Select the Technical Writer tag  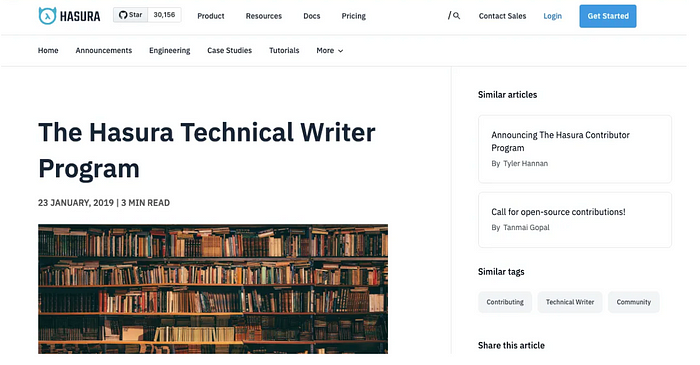(570, 302)
